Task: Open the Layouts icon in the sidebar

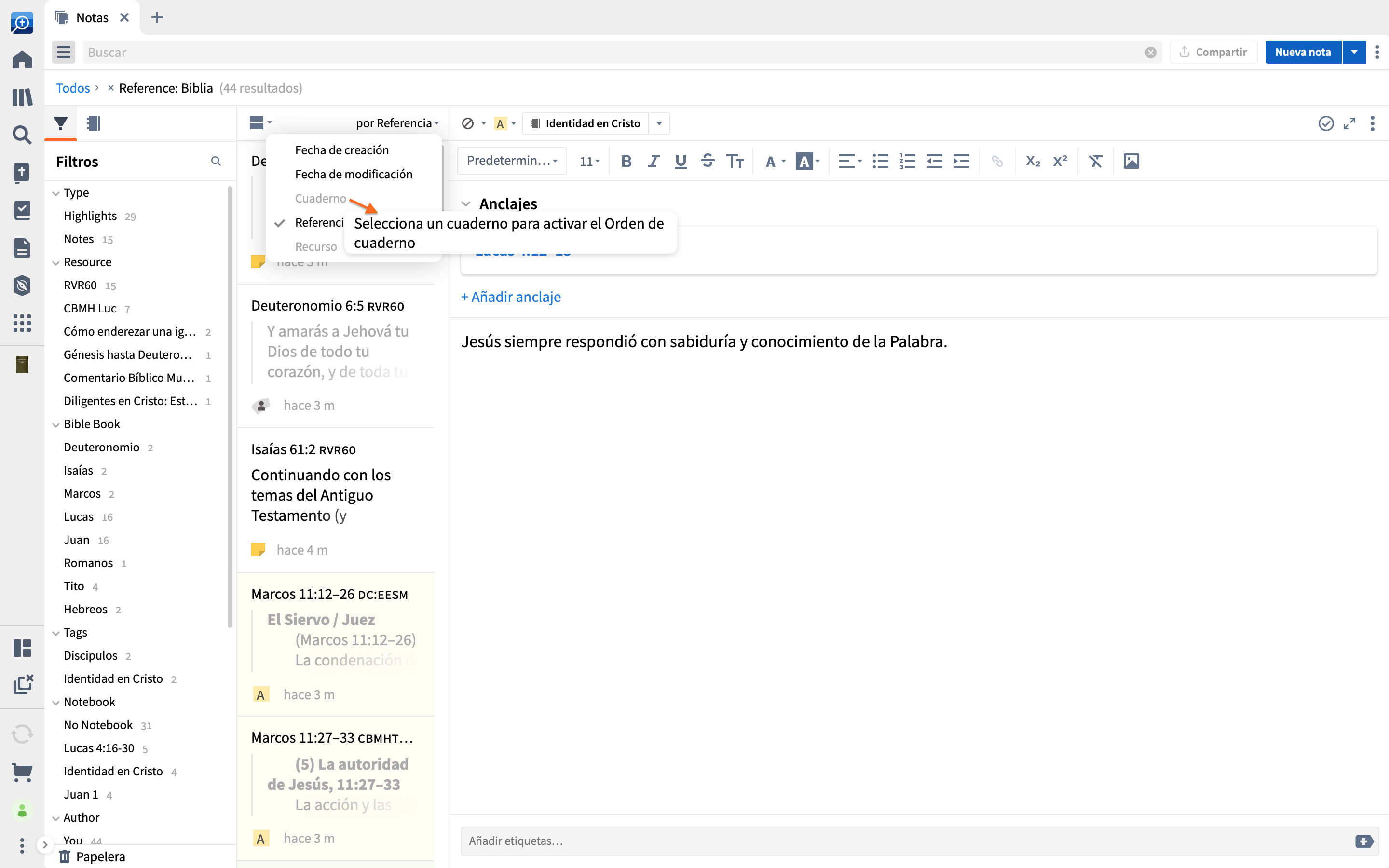Action: [22, 648]
